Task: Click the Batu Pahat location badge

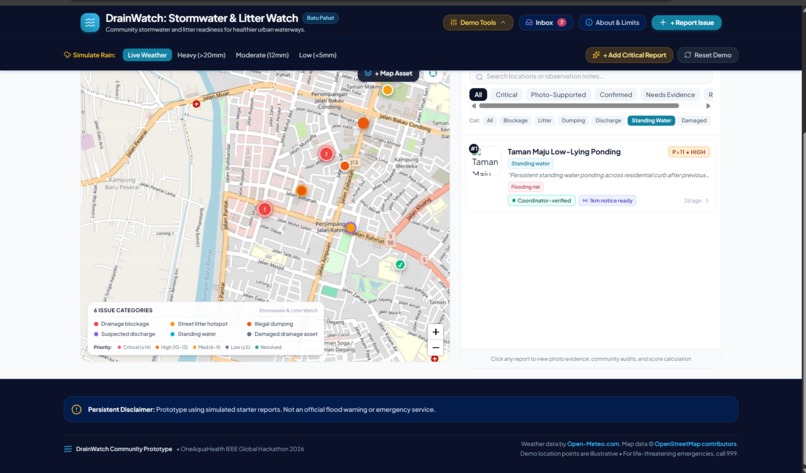Action: coord(320,18)
